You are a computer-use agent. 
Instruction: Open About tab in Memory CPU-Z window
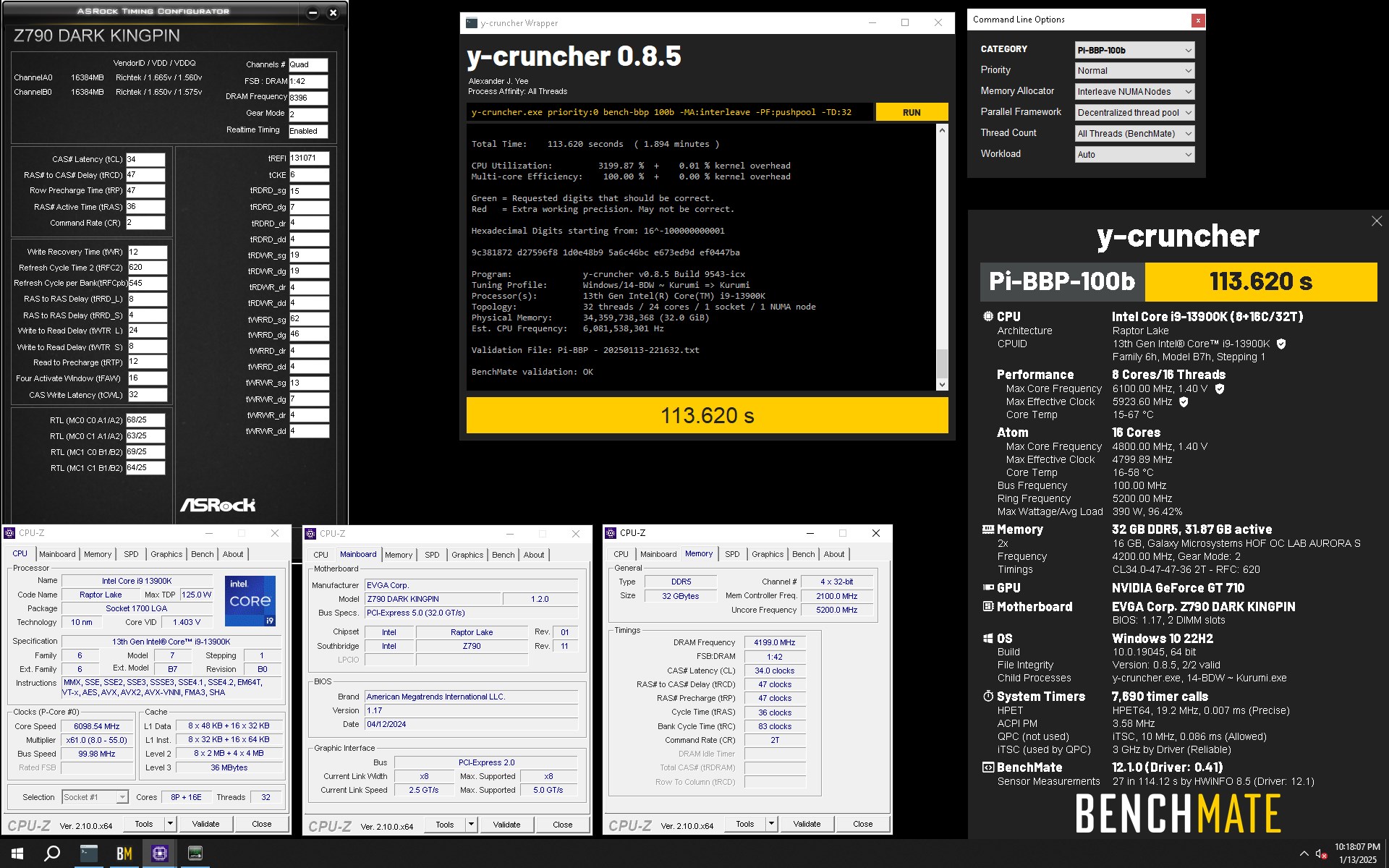click(834, 554)
